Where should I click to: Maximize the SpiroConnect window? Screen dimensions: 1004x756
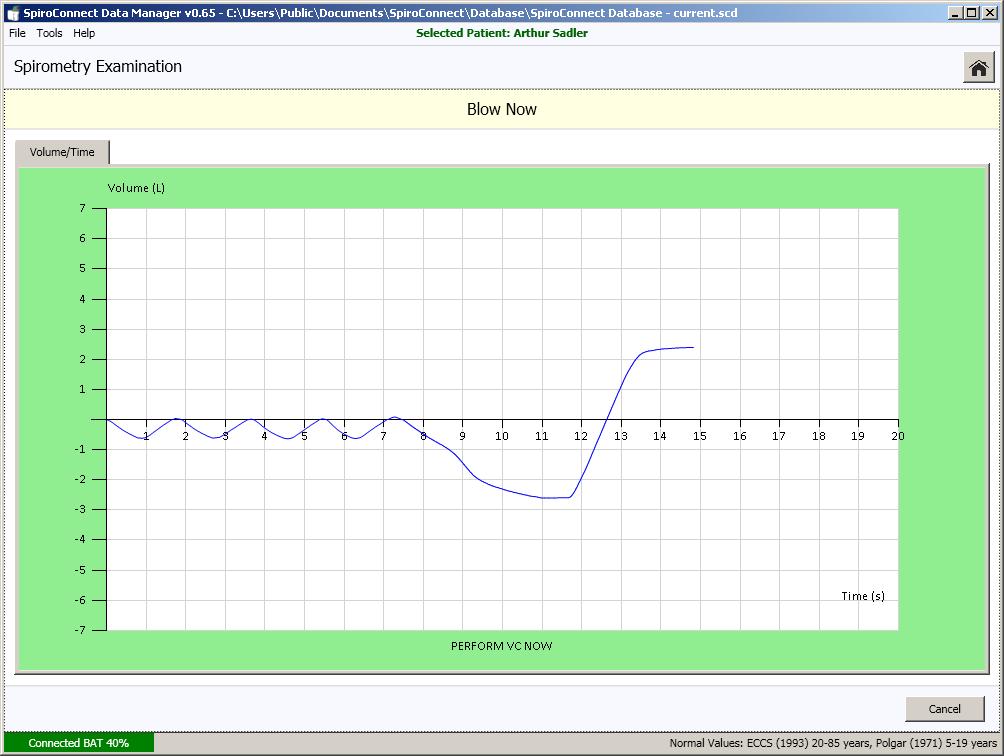pyautogui.click(x=971, y=13)
